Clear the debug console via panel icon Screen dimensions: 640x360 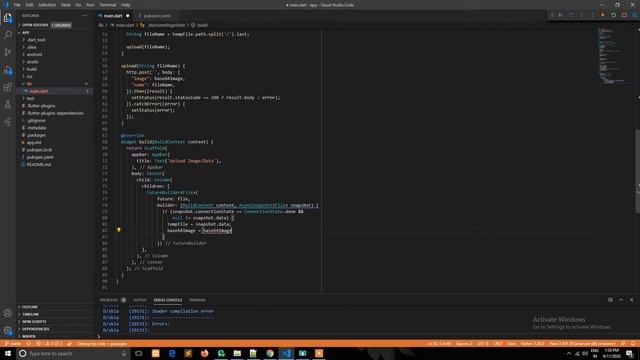point(610,300)
